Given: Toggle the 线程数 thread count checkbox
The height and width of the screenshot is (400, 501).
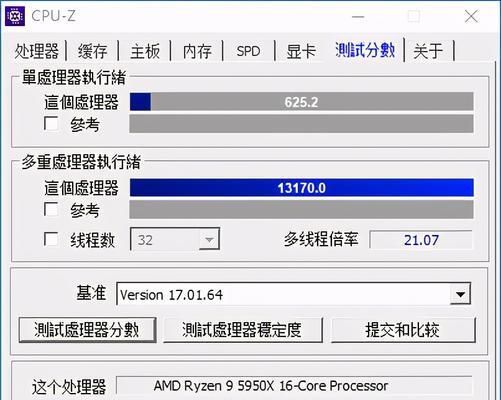Looking at the screenshot, I should pyautogui.click(x=51, y=239).
